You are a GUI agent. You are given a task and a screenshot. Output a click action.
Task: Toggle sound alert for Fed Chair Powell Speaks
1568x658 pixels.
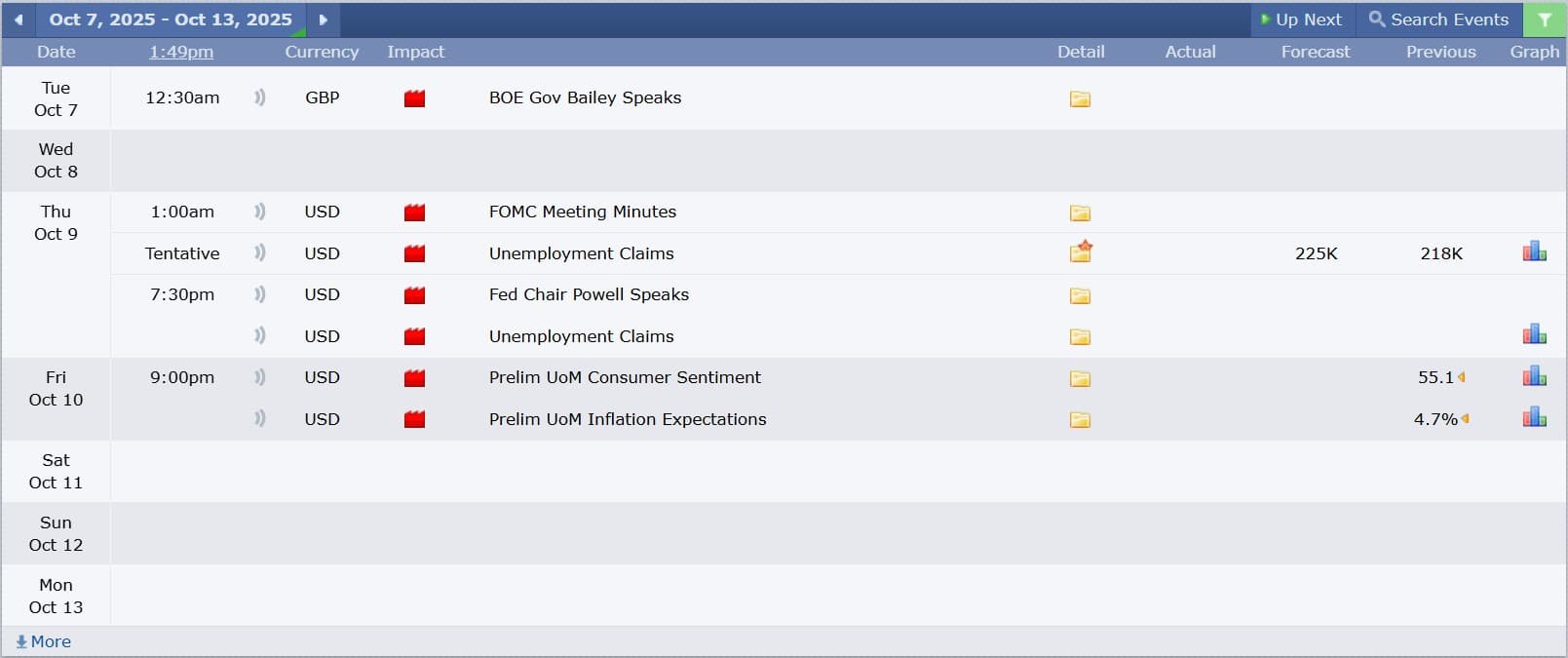coord(259,294)
